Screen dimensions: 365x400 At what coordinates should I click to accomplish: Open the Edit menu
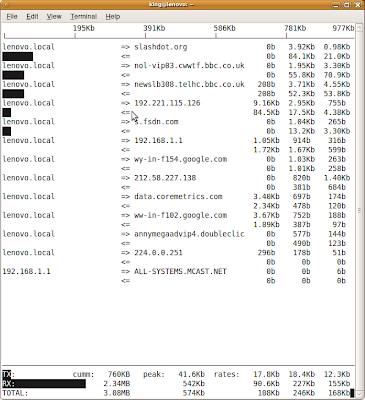click(32, 16)
